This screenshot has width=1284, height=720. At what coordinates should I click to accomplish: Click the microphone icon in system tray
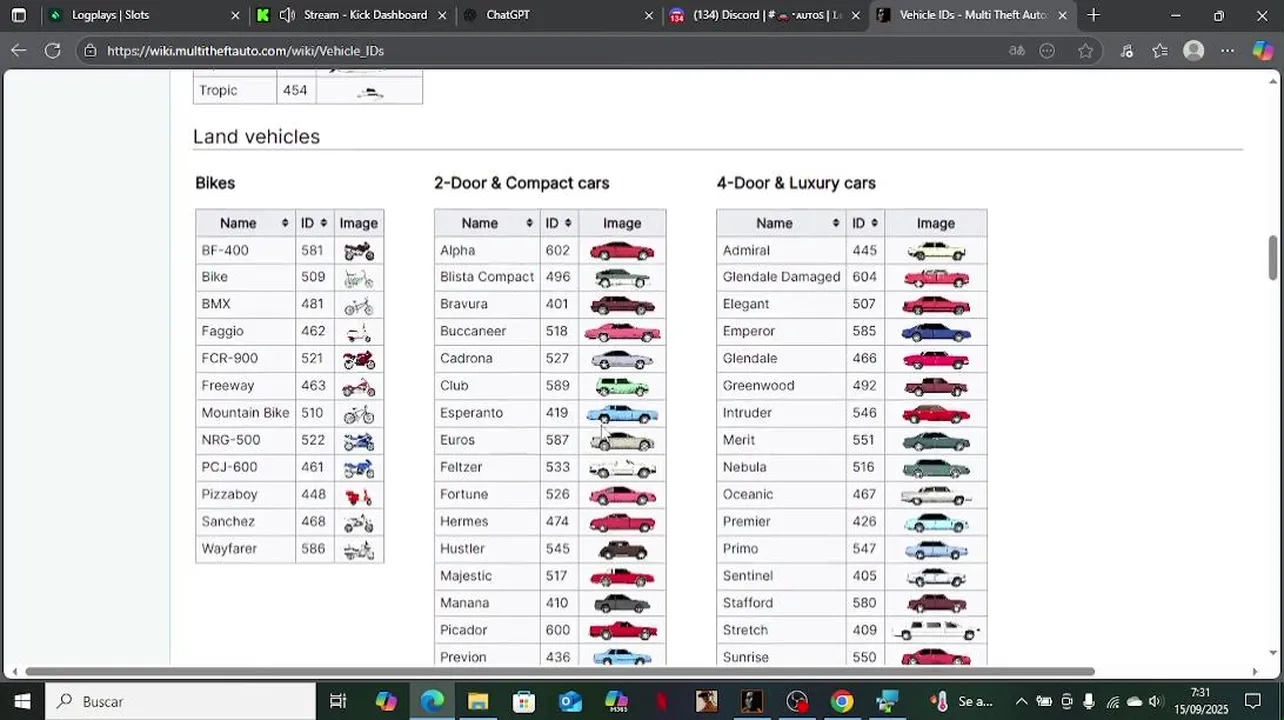click(1088, 702)
